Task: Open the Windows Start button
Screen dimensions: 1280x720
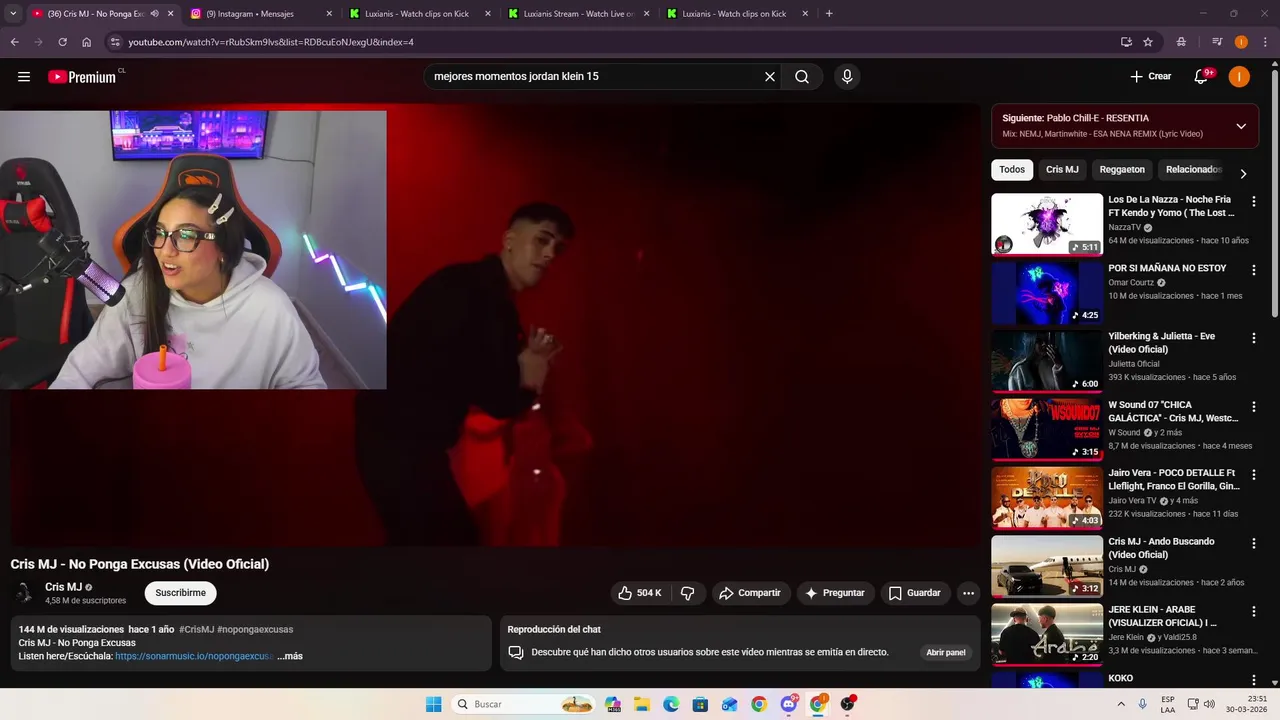Action: [x=433, y=704]
